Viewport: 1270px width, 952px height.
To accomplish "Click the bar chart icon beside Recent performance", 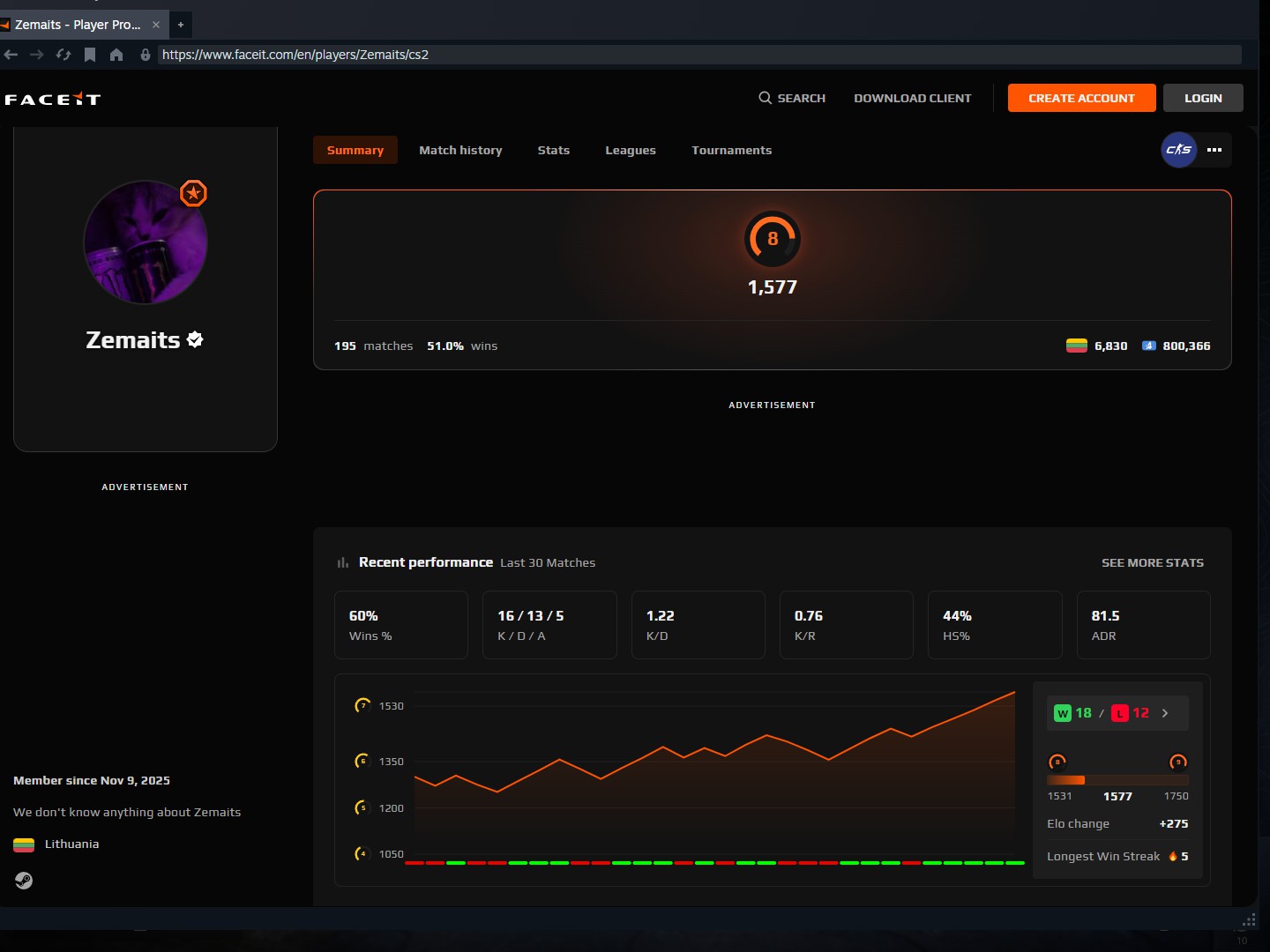I will (342, 562).
